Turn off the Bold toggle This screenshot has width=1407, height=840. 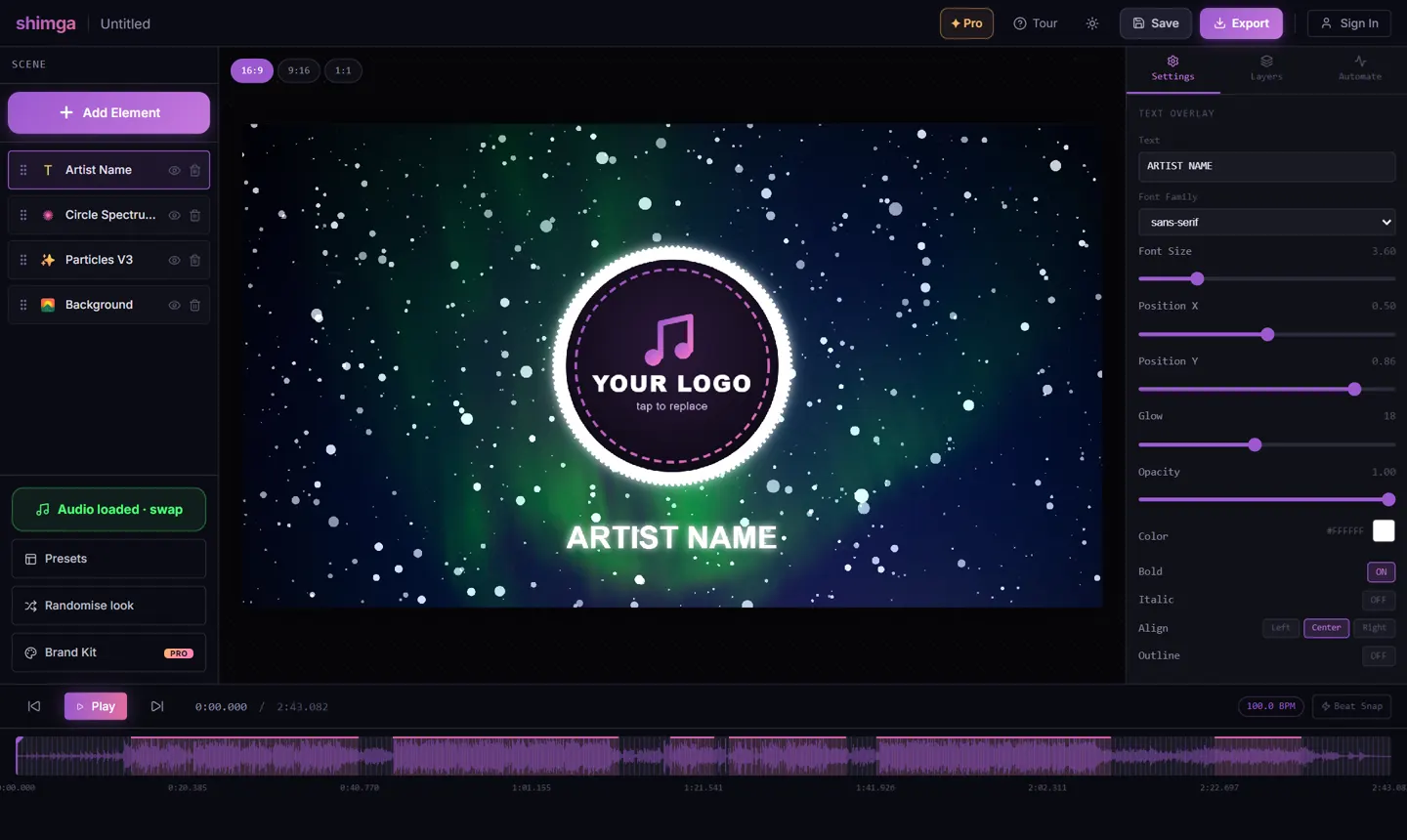pyautogui.click(x=1381, y=572)
